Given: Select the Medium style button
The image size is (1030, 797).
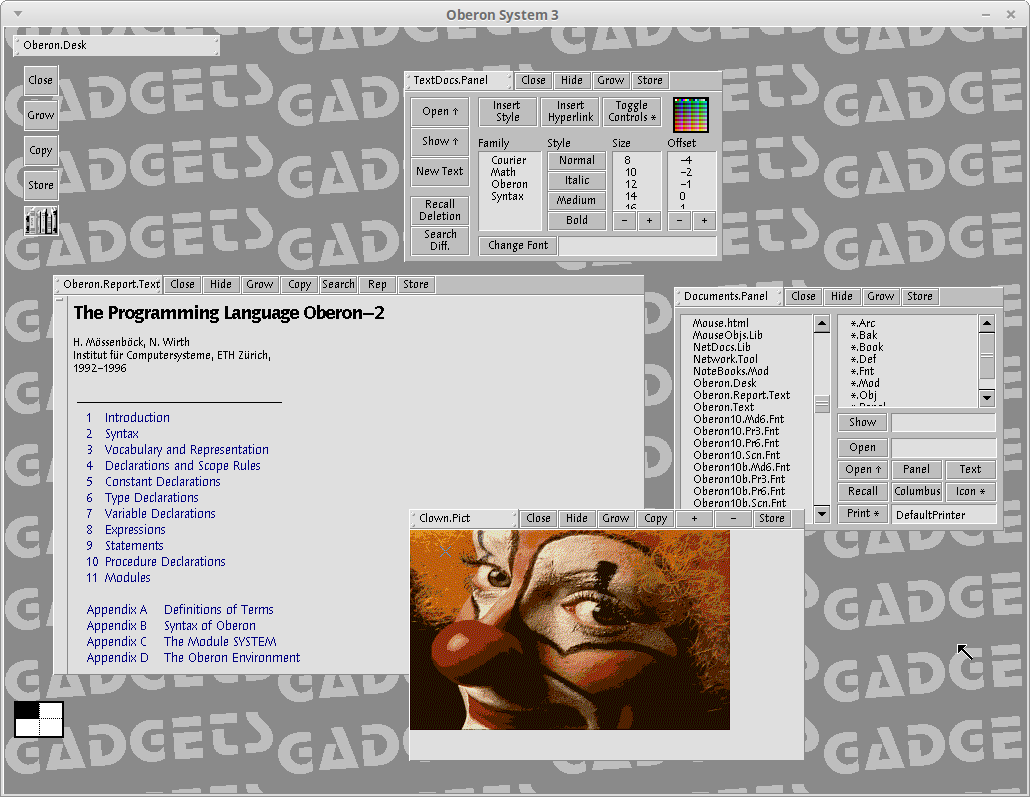Looking at the screenshot, I should 577,200.
